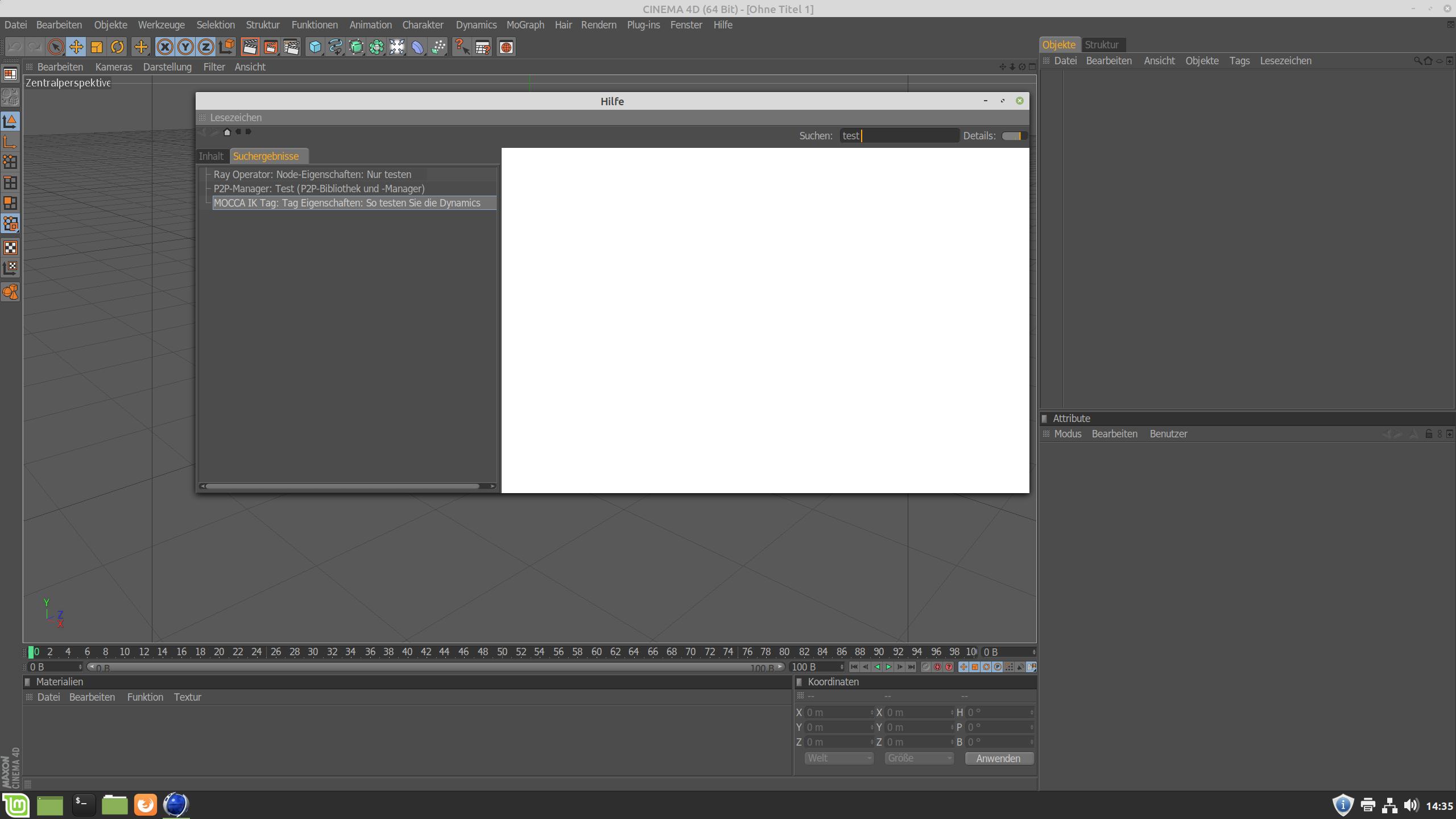Click the Anwenden button
The height and width of the screenshot is (819, 1456).
998,758
